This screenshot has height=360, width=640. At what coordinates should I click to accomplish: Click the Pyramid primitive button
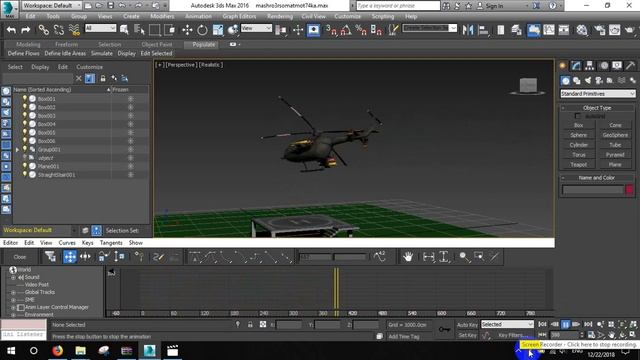(x=615, y=155)
